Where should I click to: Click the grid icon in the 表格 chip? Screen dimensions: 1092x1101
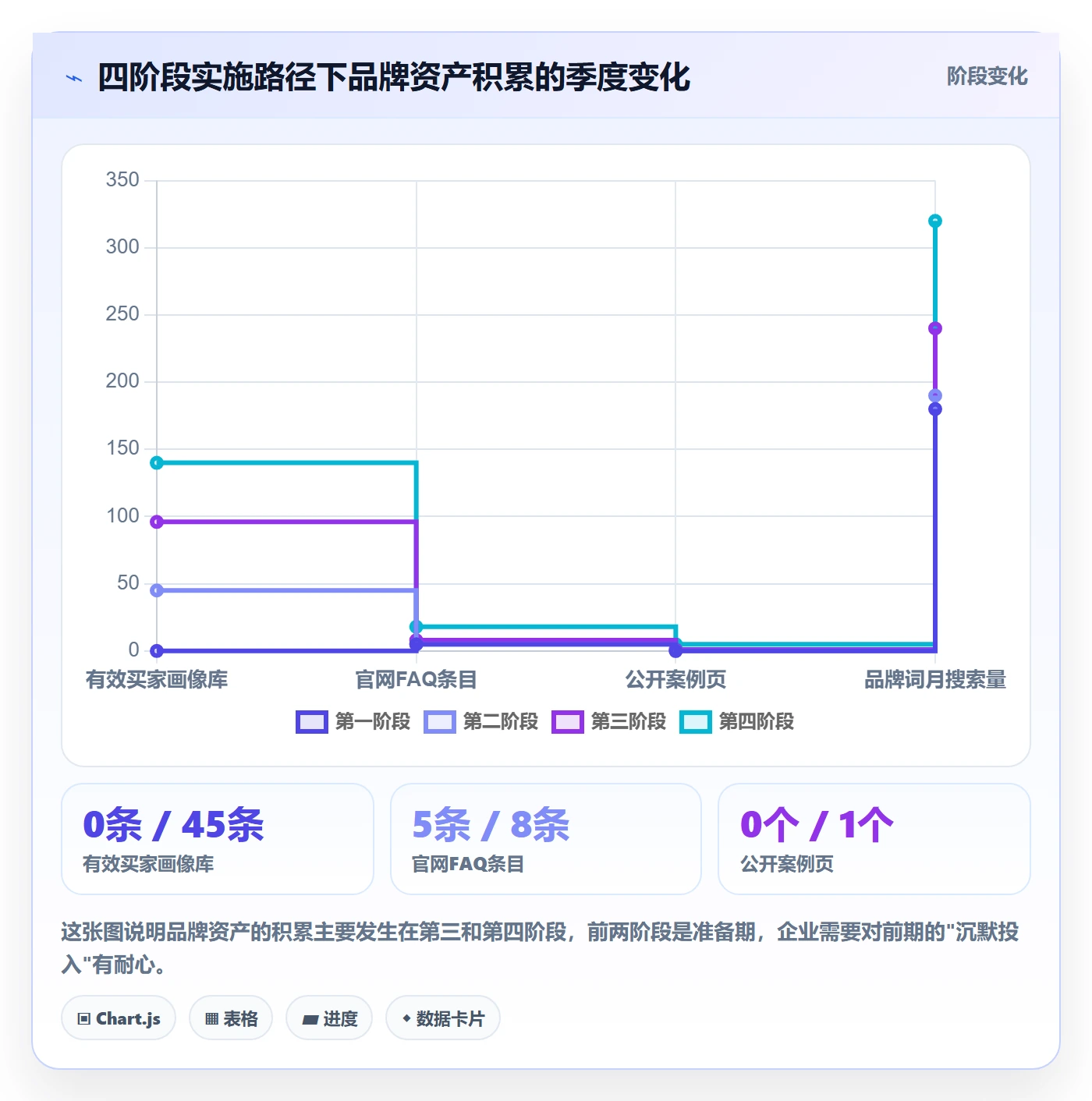212,1018
